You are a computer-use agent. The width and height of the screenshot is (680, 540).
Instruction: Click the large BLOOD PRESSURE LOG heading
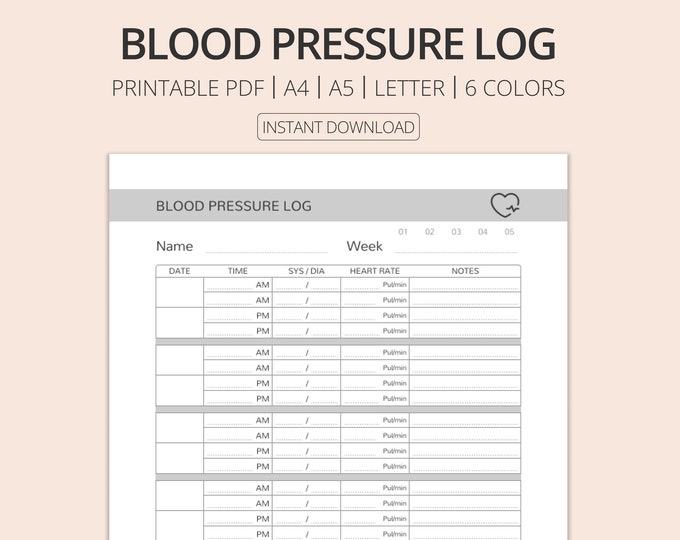click(x=338, y=44)
